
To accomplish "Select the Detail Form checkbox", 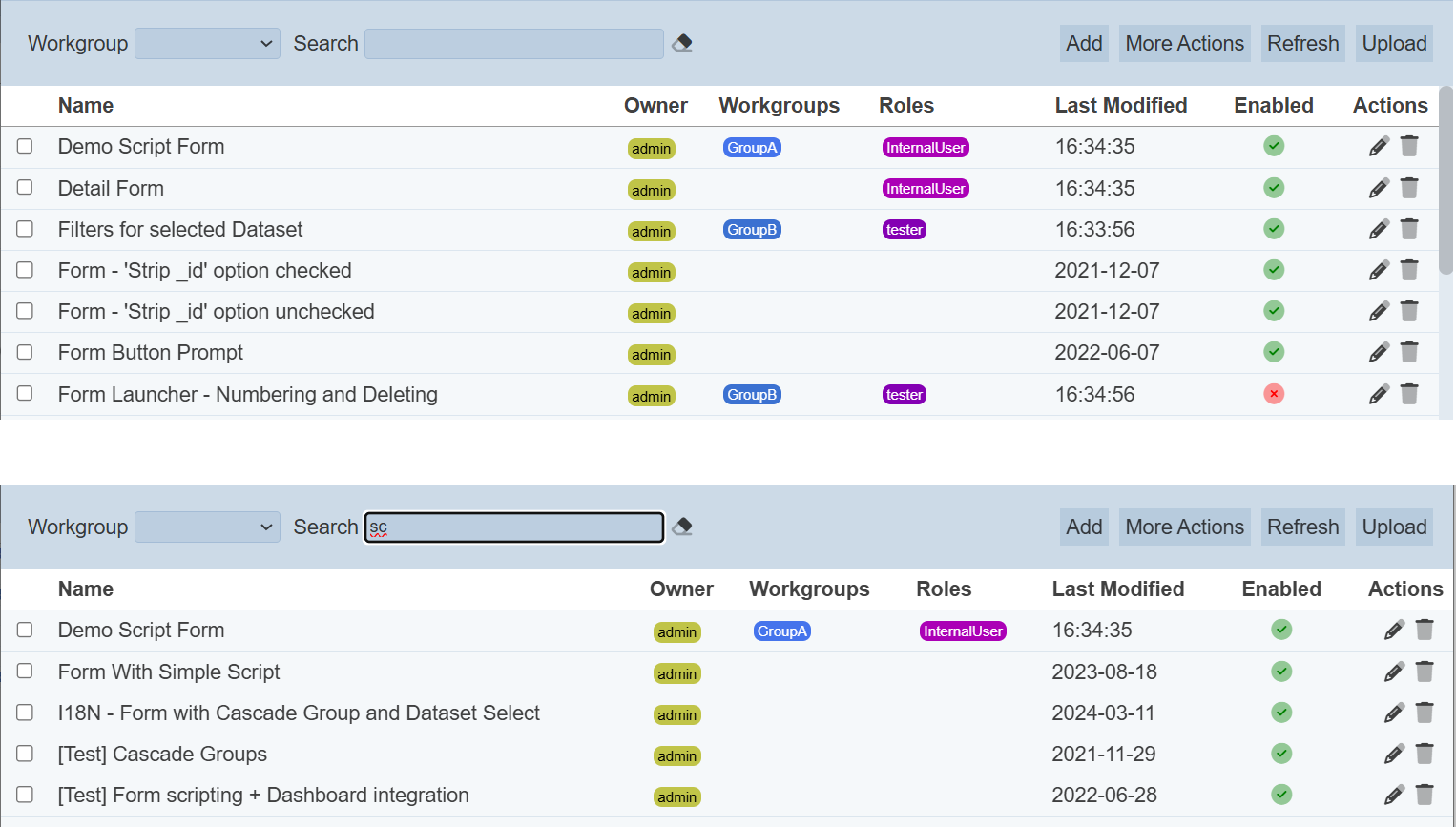I will 25,188.
